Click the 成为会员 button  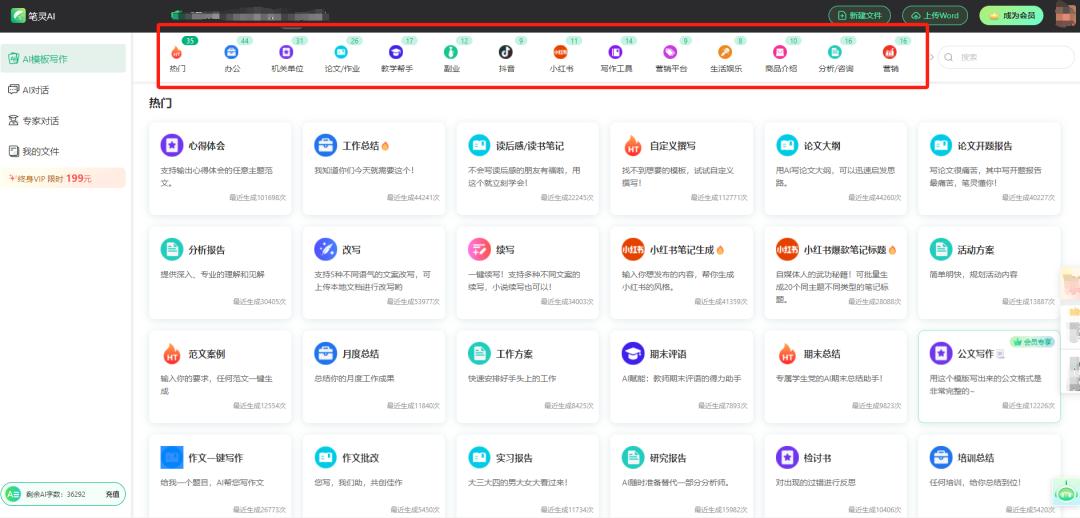pyautogui.click(x=1012, y=15)
